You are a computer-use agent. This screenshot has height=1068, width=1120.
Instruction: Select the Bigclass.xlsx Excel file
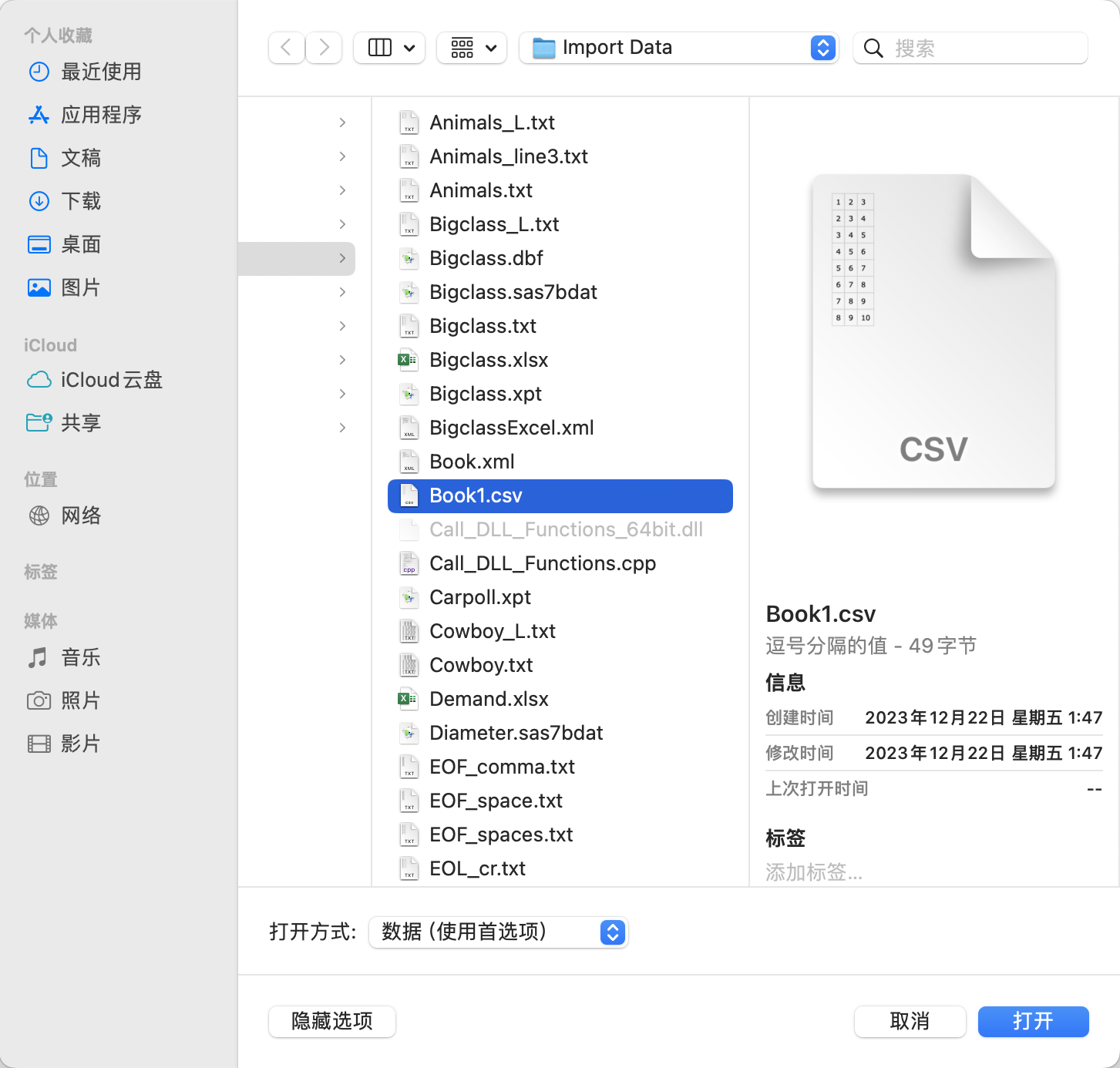(560, 360)
